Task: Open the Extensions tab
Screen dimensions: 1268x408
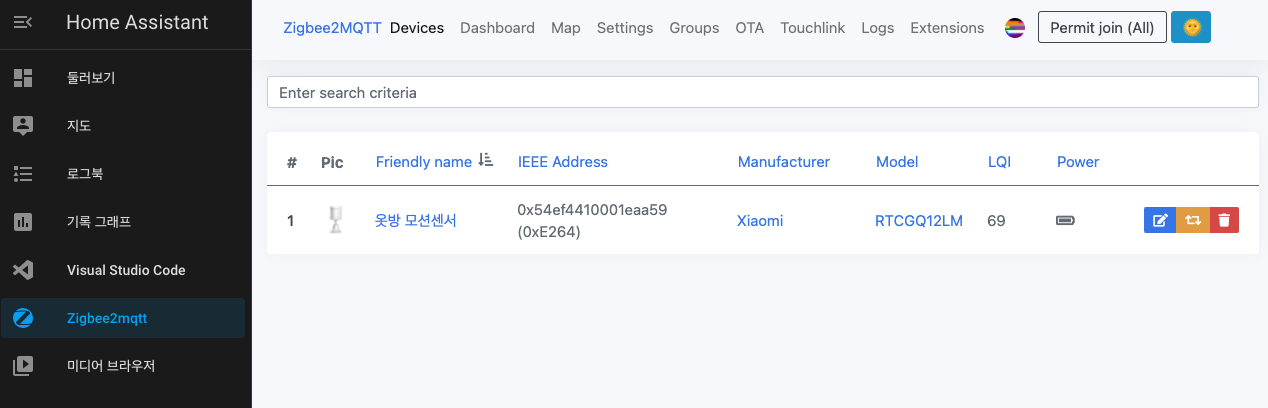Action: tap(947, 28)
